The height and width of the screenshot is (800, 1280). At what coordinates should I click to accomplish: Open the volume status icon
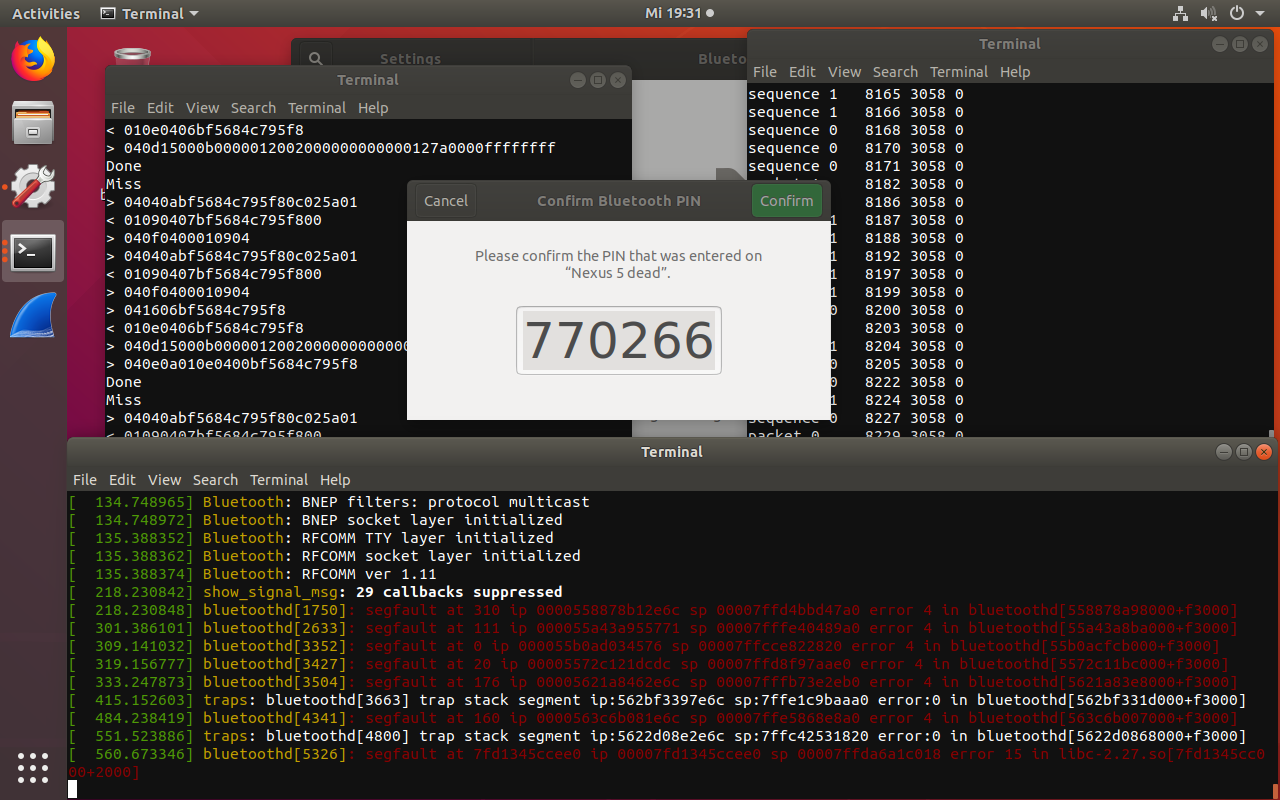tap(1208, 14)
